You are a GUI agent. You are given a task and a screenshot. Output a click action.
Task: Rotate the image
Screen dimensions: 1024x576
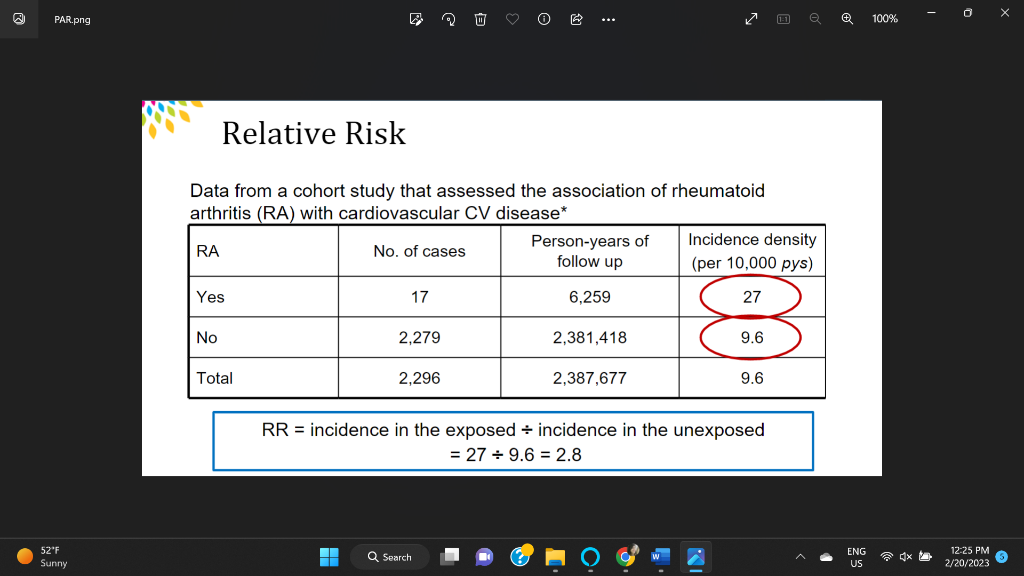point(448,18)
